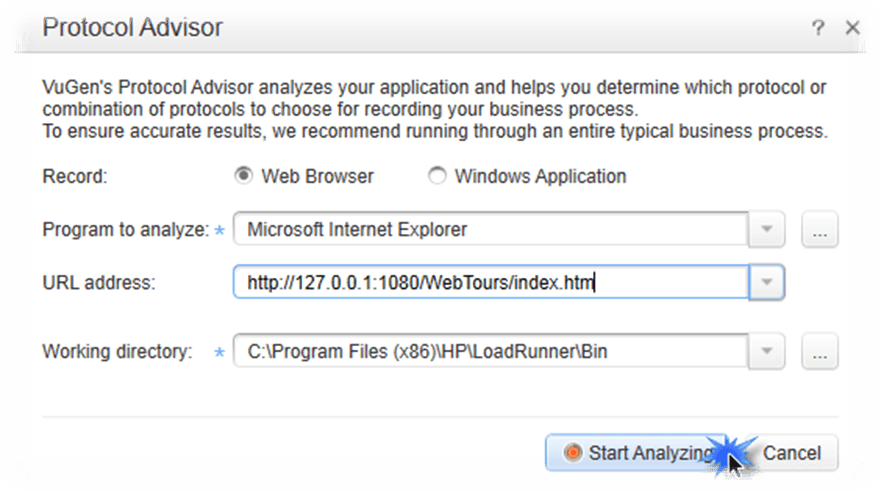
Task: Click the Web Browser option label
Action: click(x=317, y=176)
